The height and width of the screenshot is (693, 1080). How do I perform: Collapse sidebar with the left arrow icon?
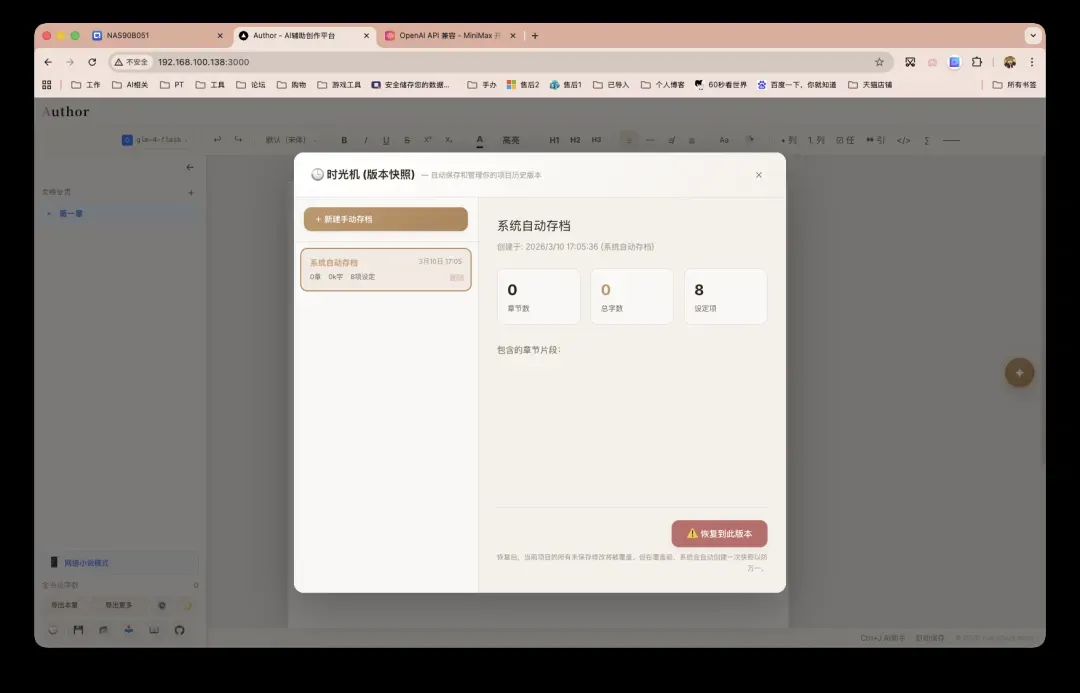click(190, 167)
